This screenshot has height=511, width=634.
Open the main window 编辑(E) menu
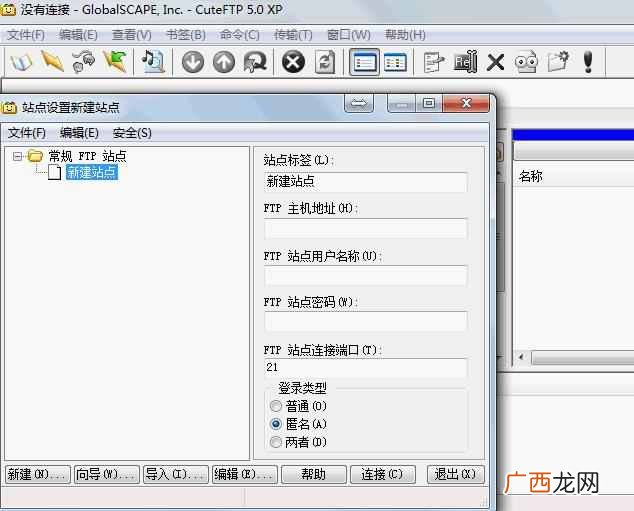coord(78,35)
